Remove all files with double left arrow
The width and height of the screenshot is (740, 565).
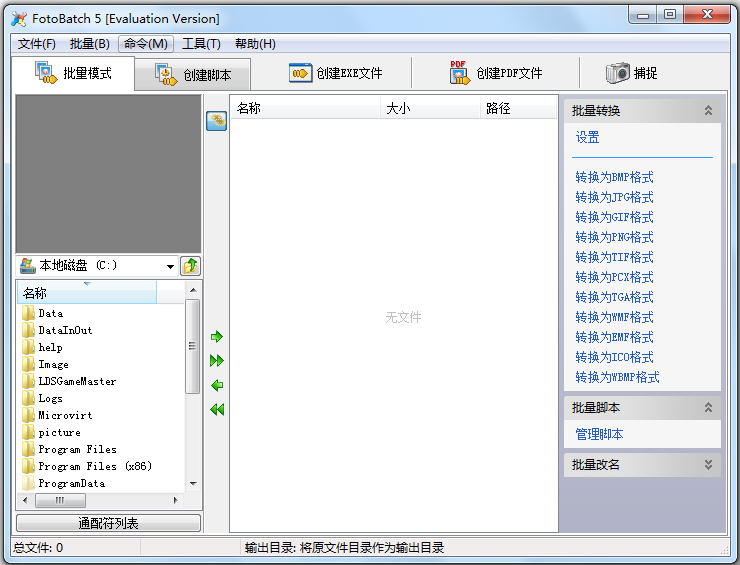(x=217, y=409)
